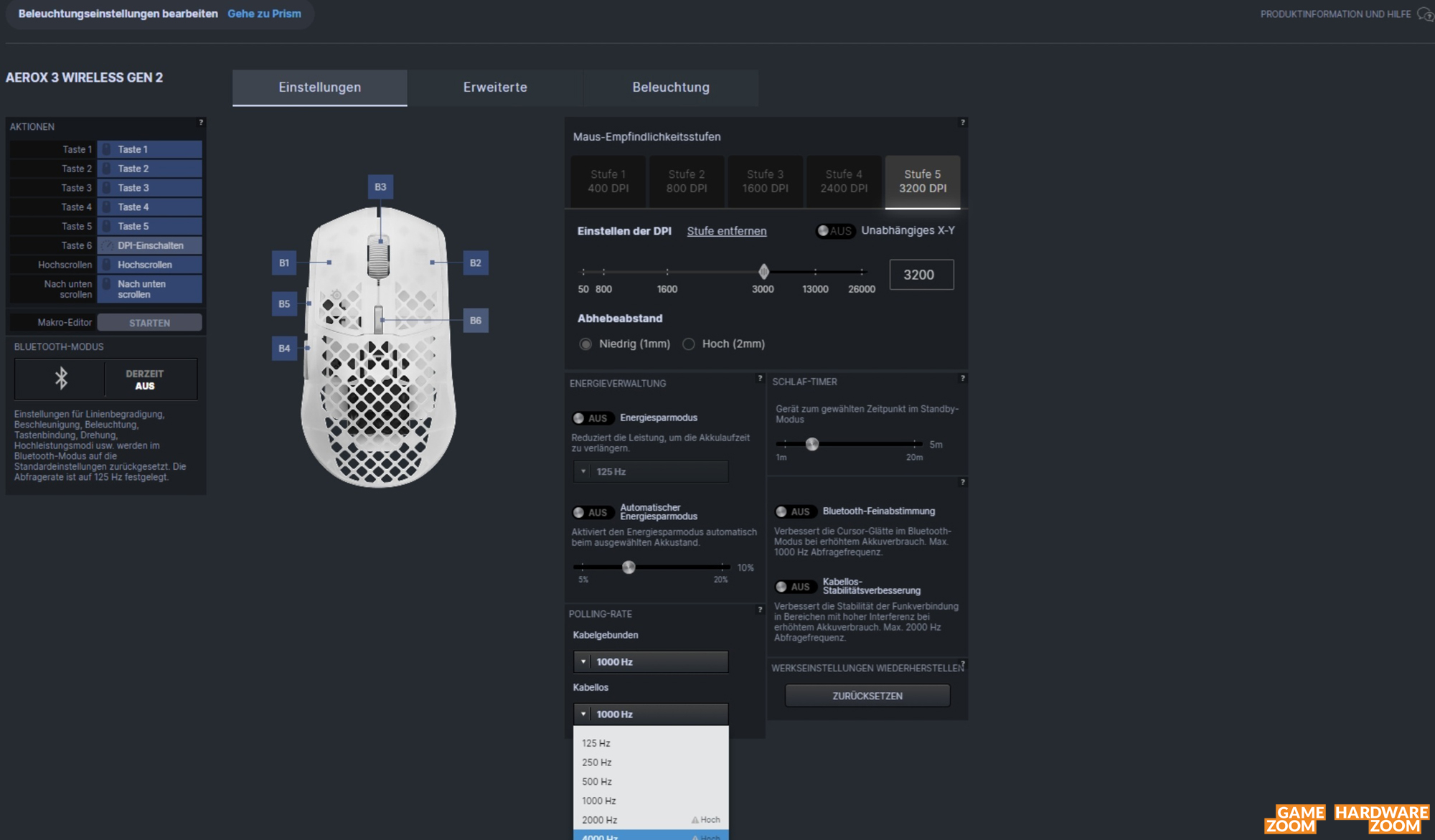The height and width of the screenshot is (840, 1435).
Task: Open the Hochscrollen action dropdown
Action: click(149, 265)
